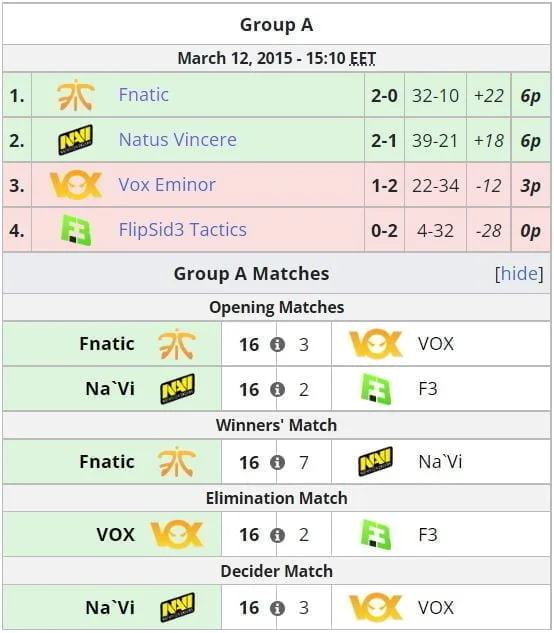Click the EET timezone abbreviation

[x=363, y=59]
